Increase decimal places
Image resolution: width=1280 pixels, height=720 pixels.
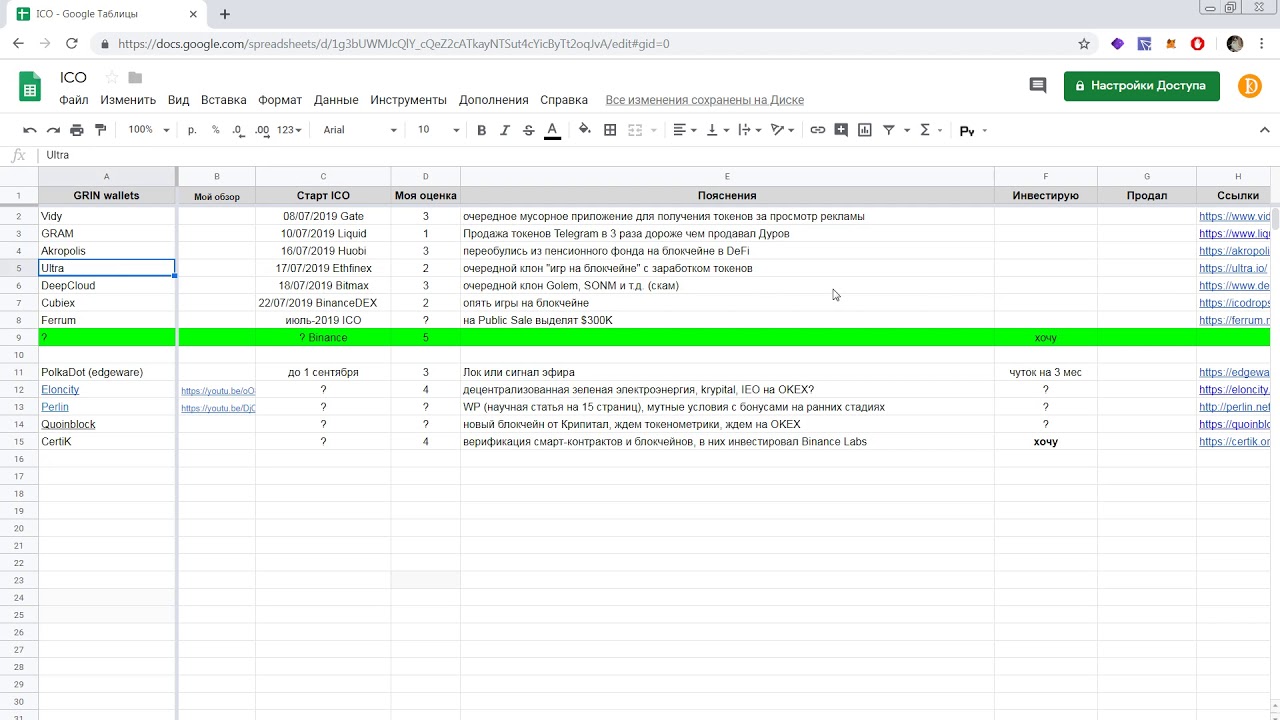(x=262, y=130)
